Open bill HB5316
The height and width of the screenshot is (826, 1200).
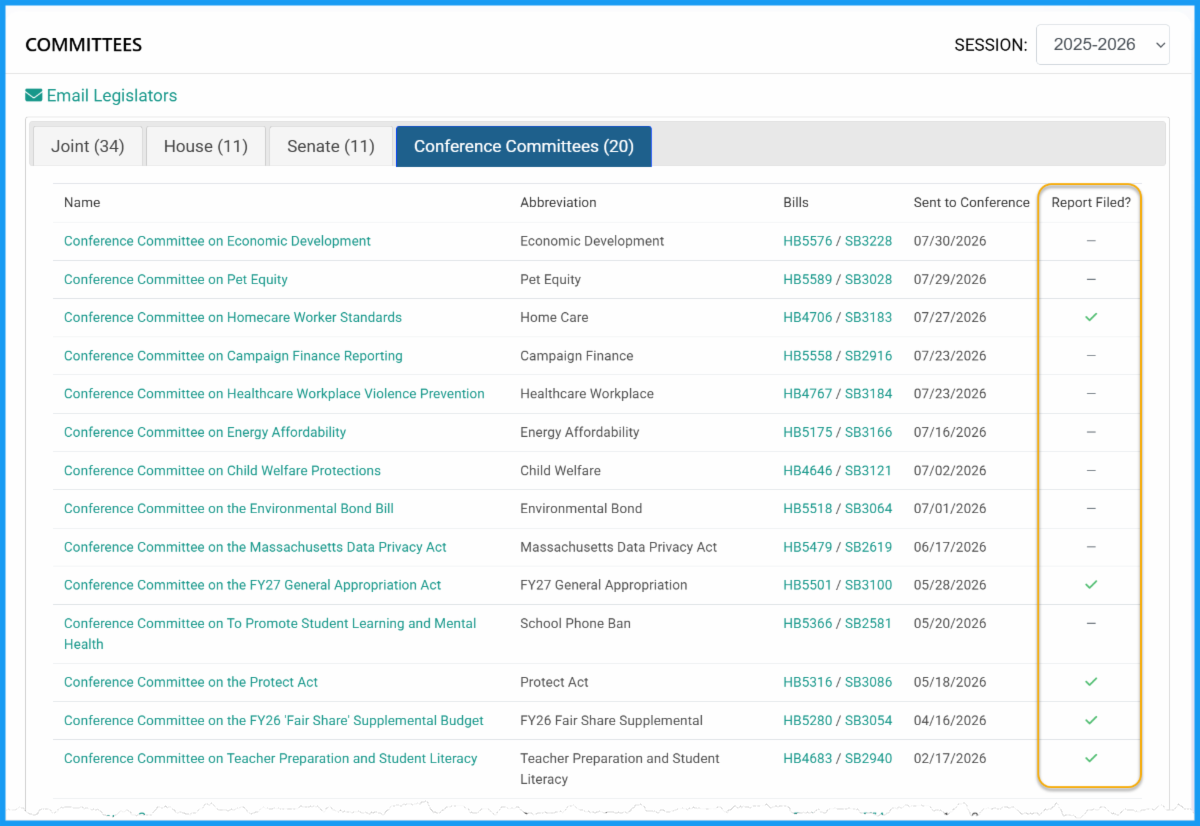pyautogui.click(x=807, y=682)
